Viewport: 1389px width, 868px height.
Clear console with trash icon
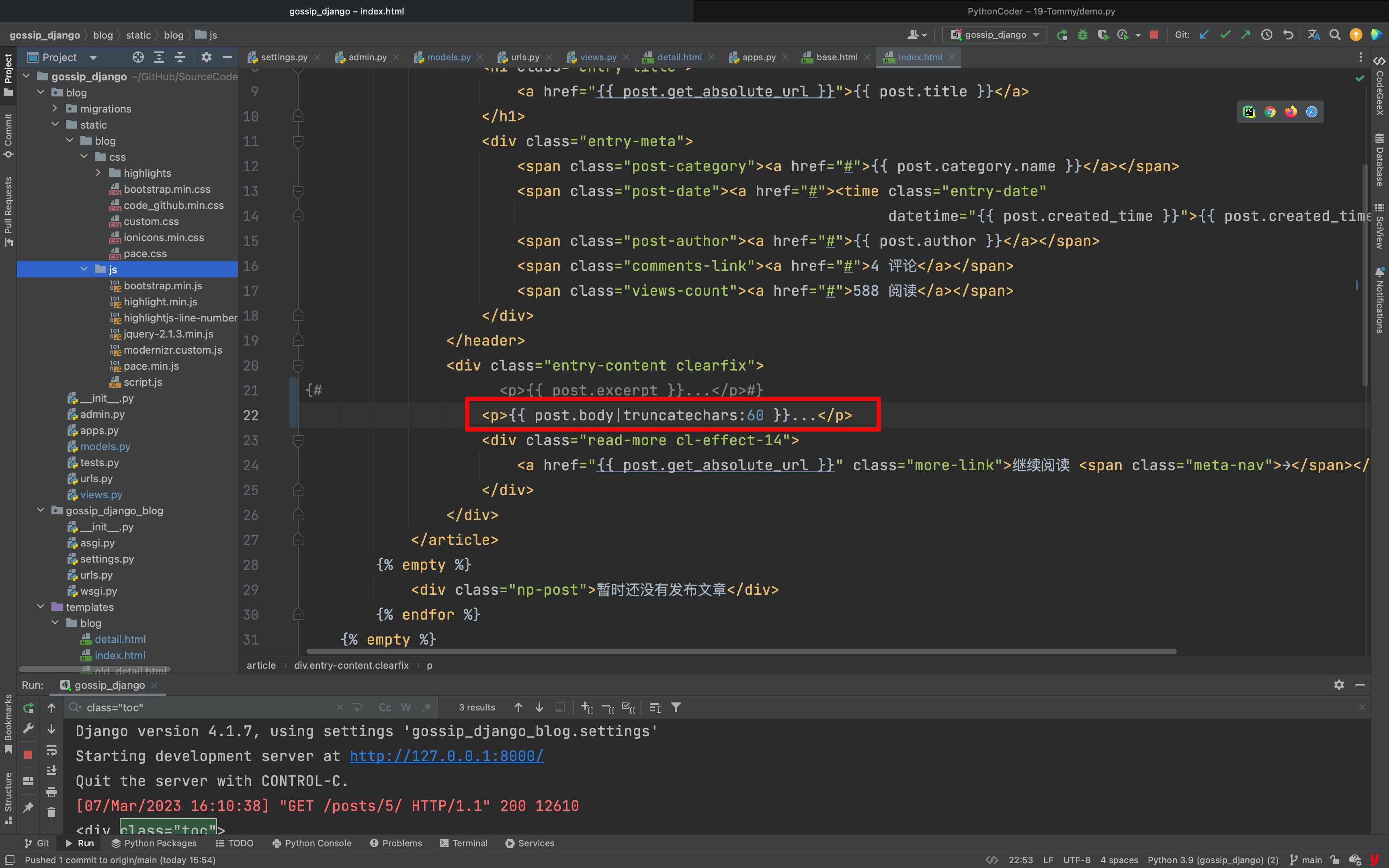pyautogui.click(x=51, y=812)
